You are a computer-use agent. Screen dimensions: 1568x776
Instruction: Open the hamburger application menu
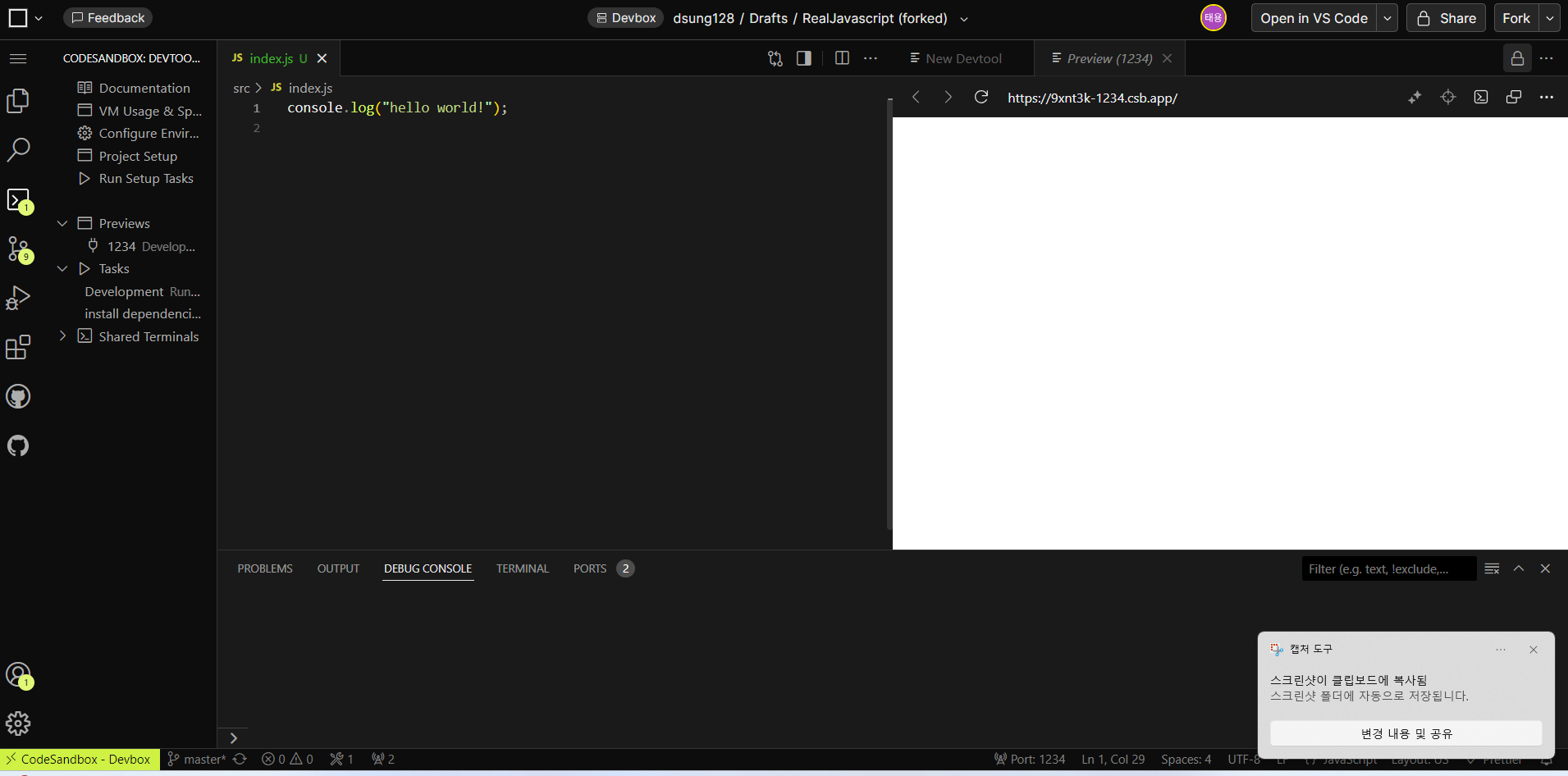(18, 58)
